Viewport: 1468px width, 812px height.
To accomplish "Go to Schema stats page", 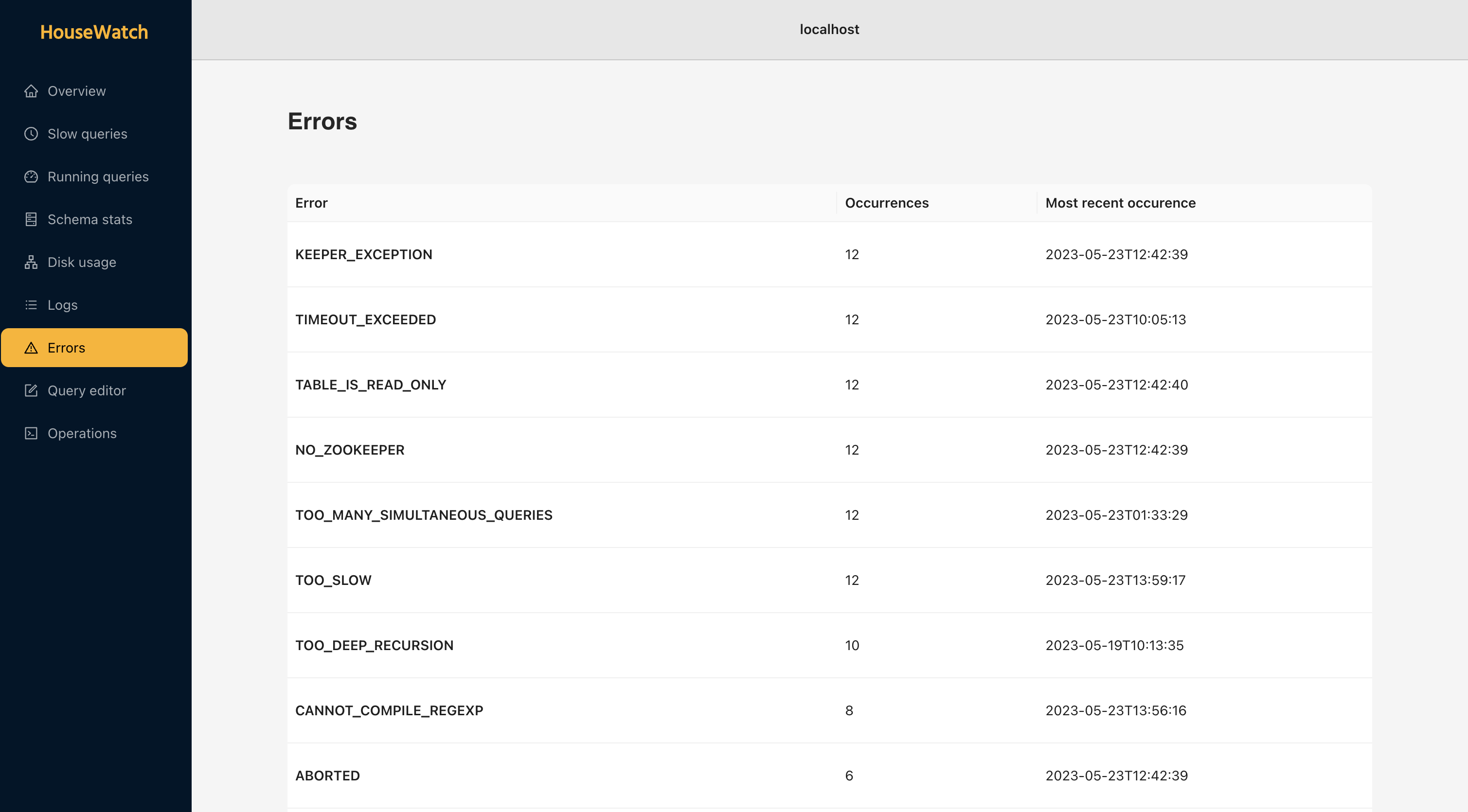I will (x=90, y=219).
